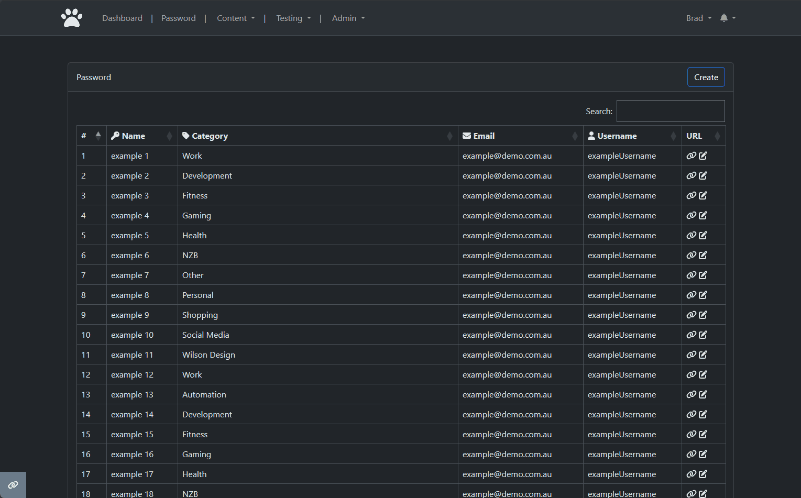Open URL link icon for example 7

coord(691,275)
